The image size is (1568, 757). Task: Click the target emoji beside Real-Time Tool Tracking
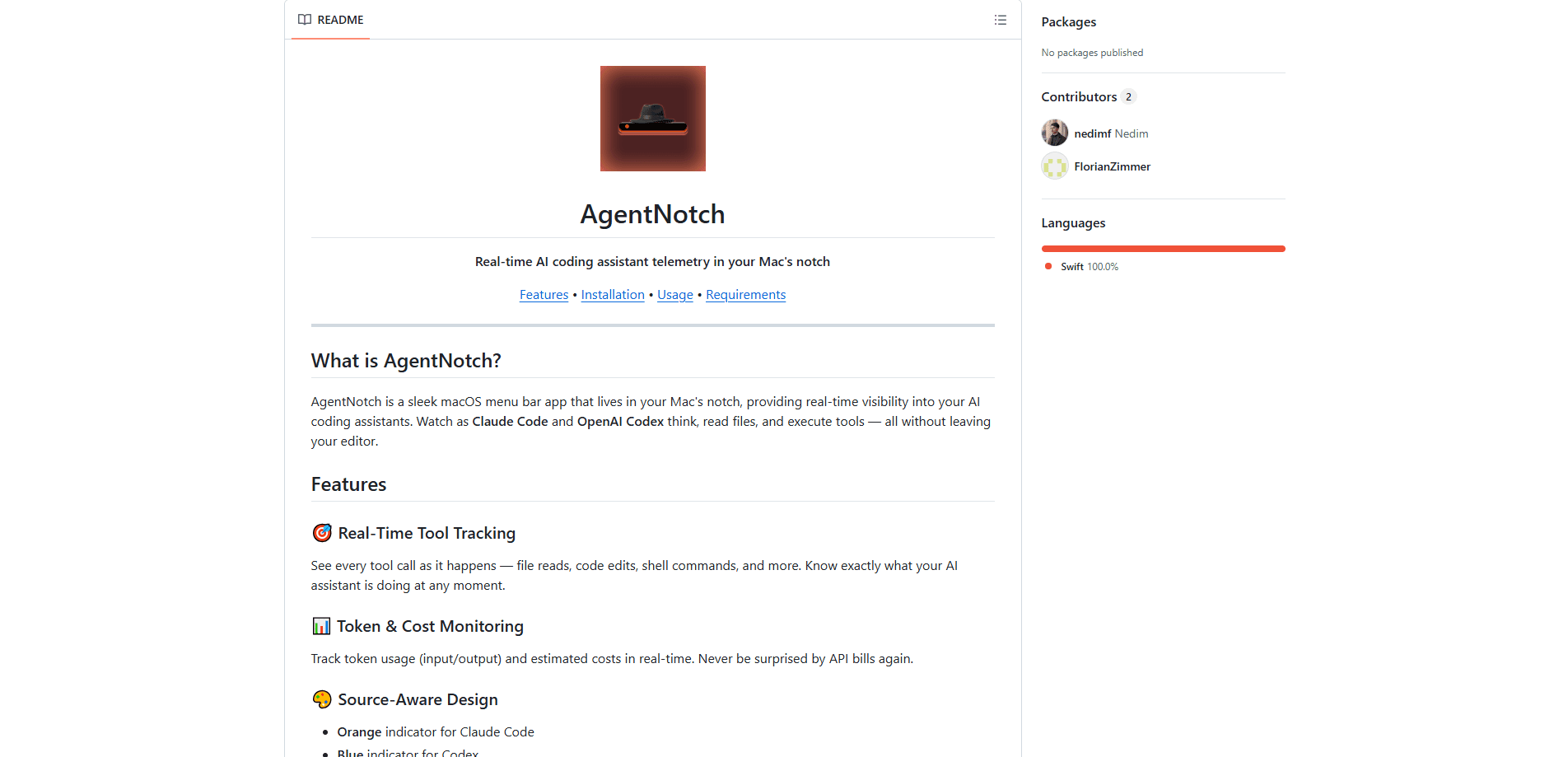coord(322,533)
